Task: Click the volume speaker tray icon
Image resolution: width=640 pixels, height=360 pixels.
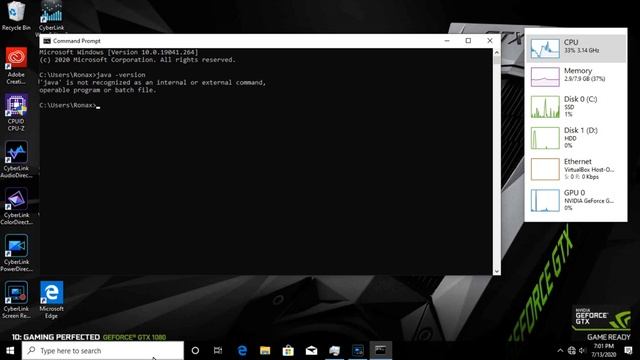Action: (582, 351)
